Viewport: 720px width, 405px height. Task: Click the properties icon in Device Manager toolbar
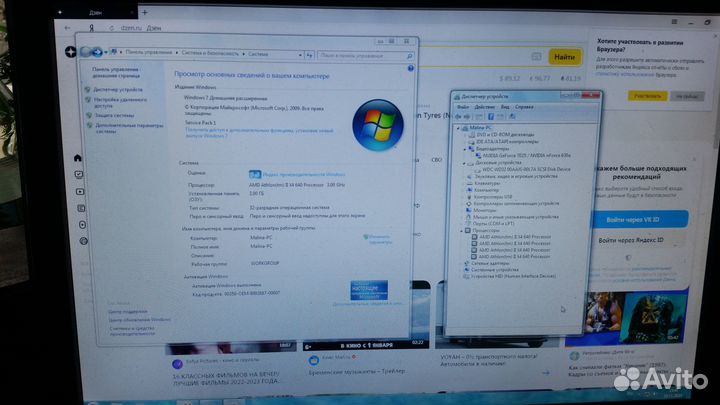[490, 117]
